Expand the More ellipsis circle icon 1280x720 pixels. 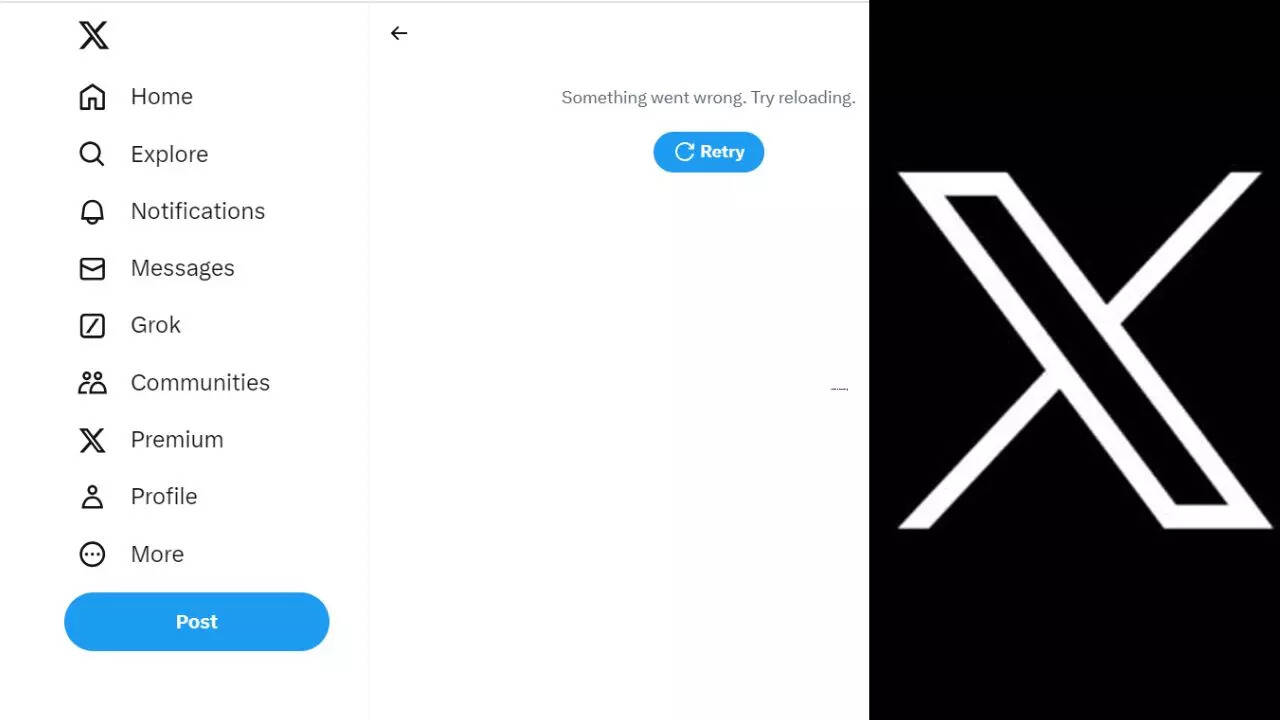pos(92,554)
